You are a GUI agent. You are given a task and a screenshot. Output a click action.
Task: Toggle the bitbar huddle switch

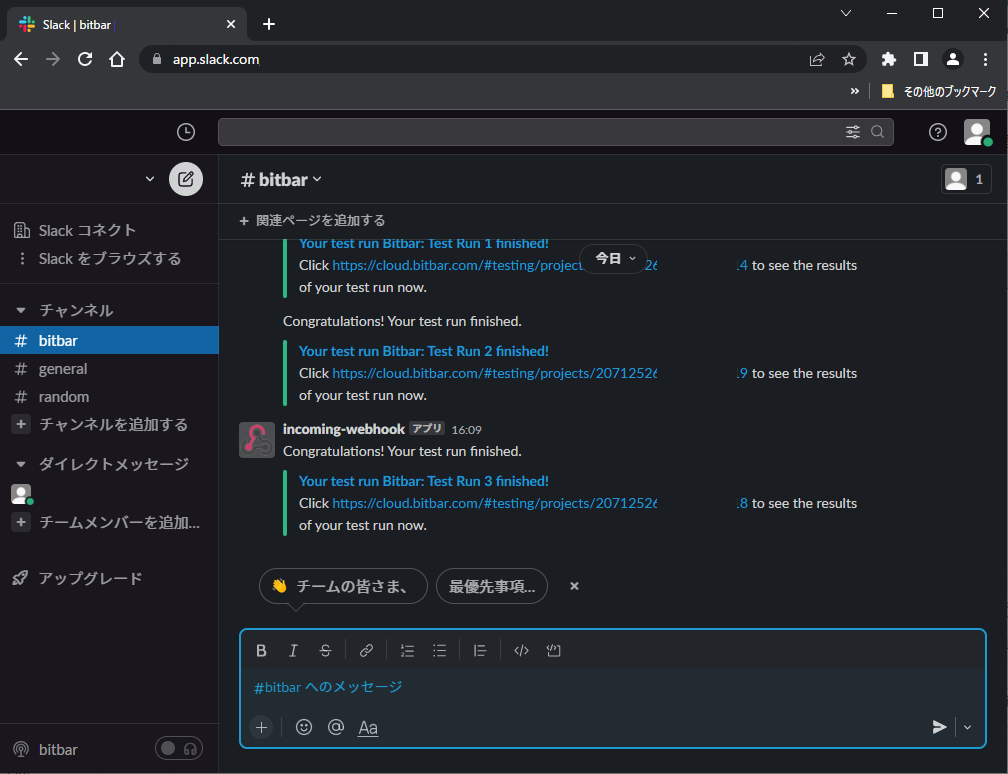point(179,748)
